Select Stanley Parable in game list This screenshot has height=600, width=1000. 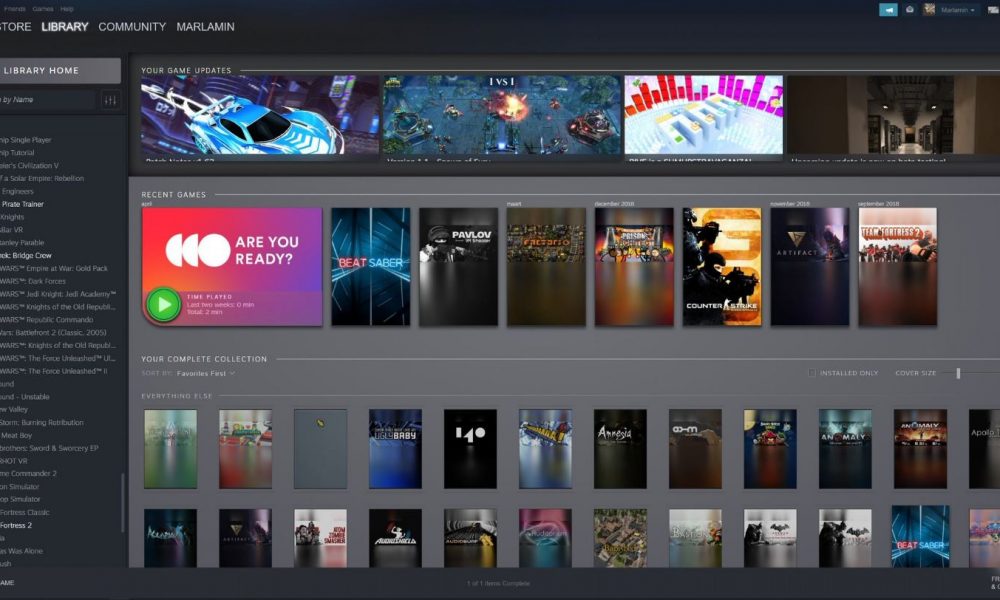pyautogui.click(x=22, y=242)
